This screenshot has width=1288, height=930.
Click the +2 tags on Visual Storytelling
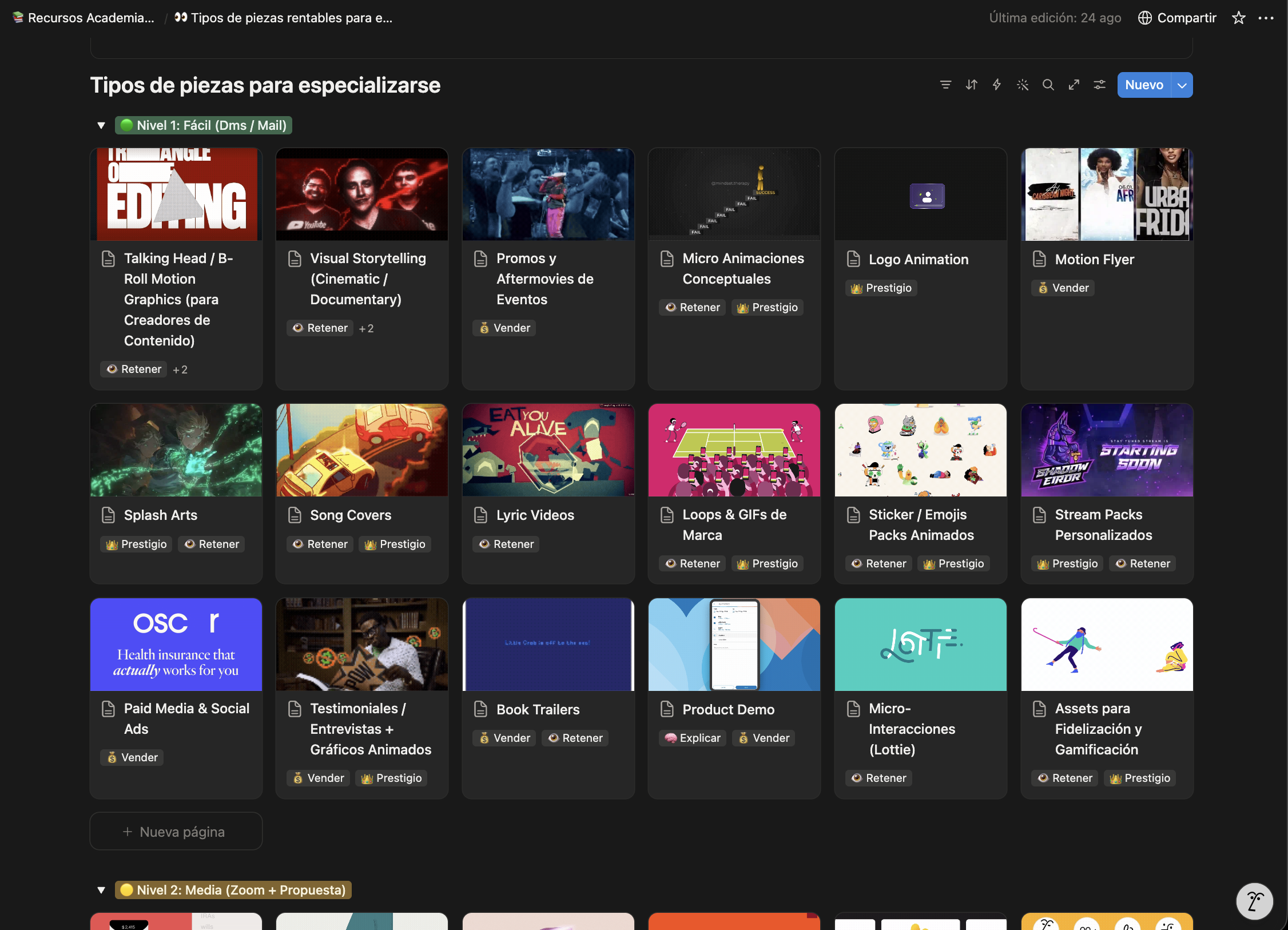pos(366,328)
